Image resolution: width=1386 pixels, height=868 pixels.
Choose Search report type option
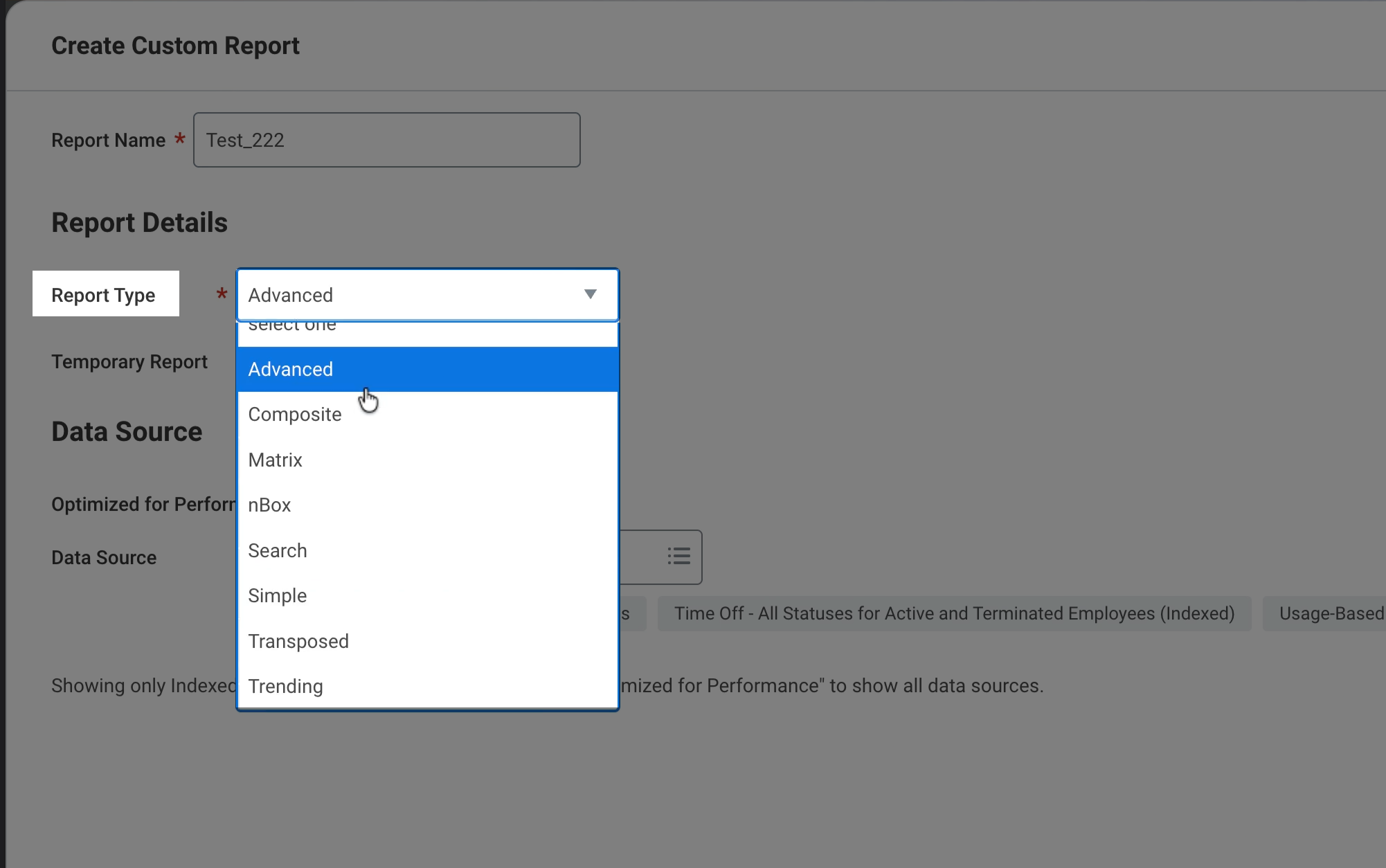(428, 550)
